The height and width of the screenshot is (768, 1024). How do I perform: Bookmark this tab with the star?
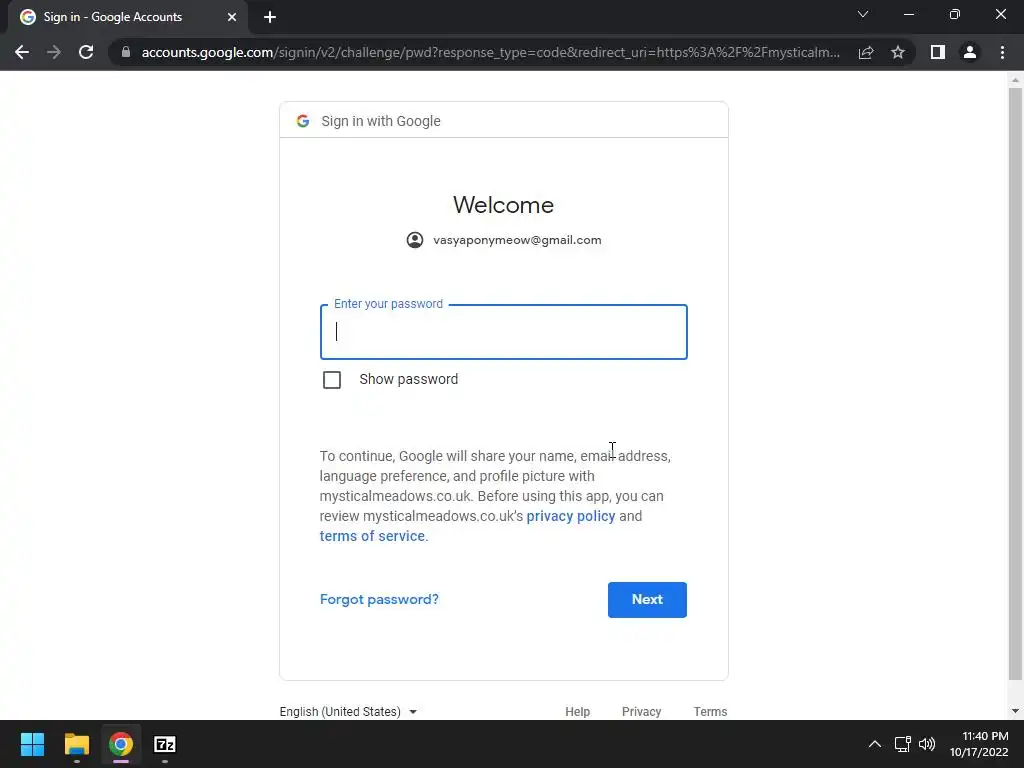pyautogui.click(x=898, y=52)
